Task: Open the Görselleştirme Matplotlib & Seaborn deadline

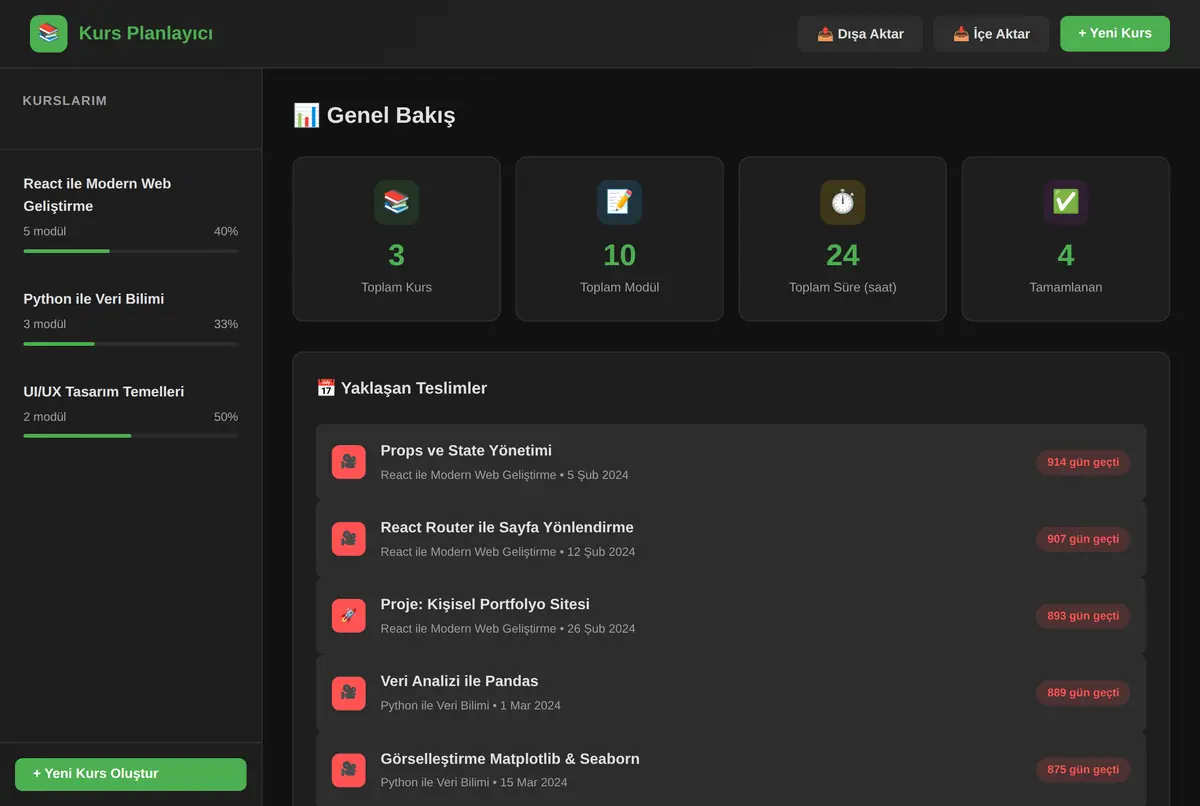Action: coord(731,769)
